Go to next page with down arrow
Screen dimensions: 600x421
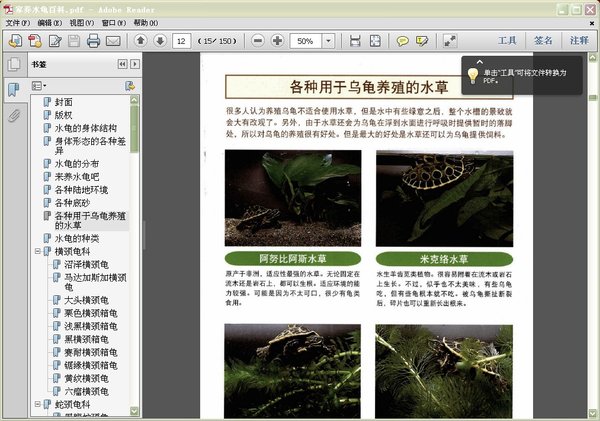pos(160,41)
